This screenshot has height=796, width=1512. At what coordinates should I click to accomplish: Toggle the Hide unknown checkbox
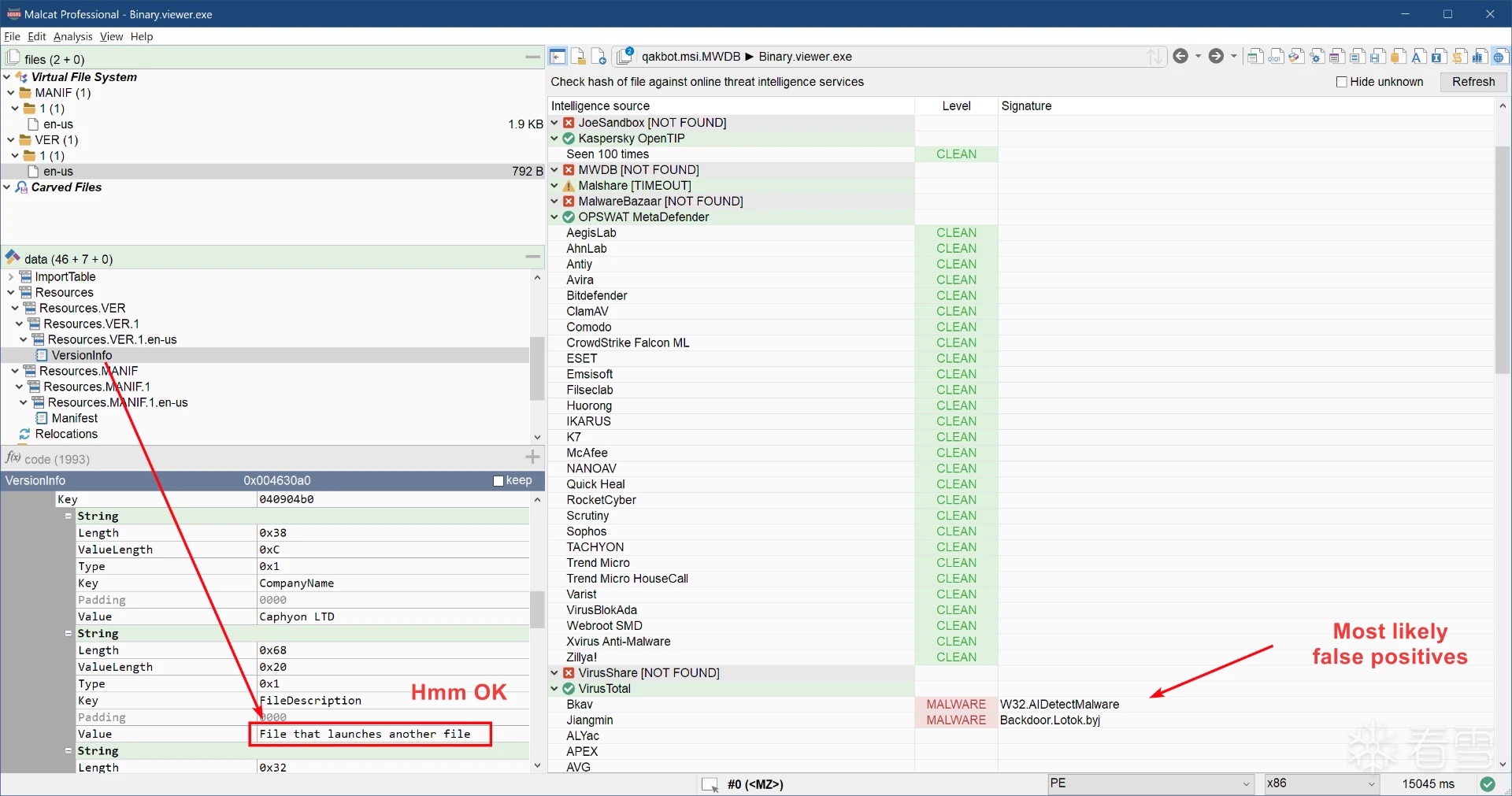1342,82
